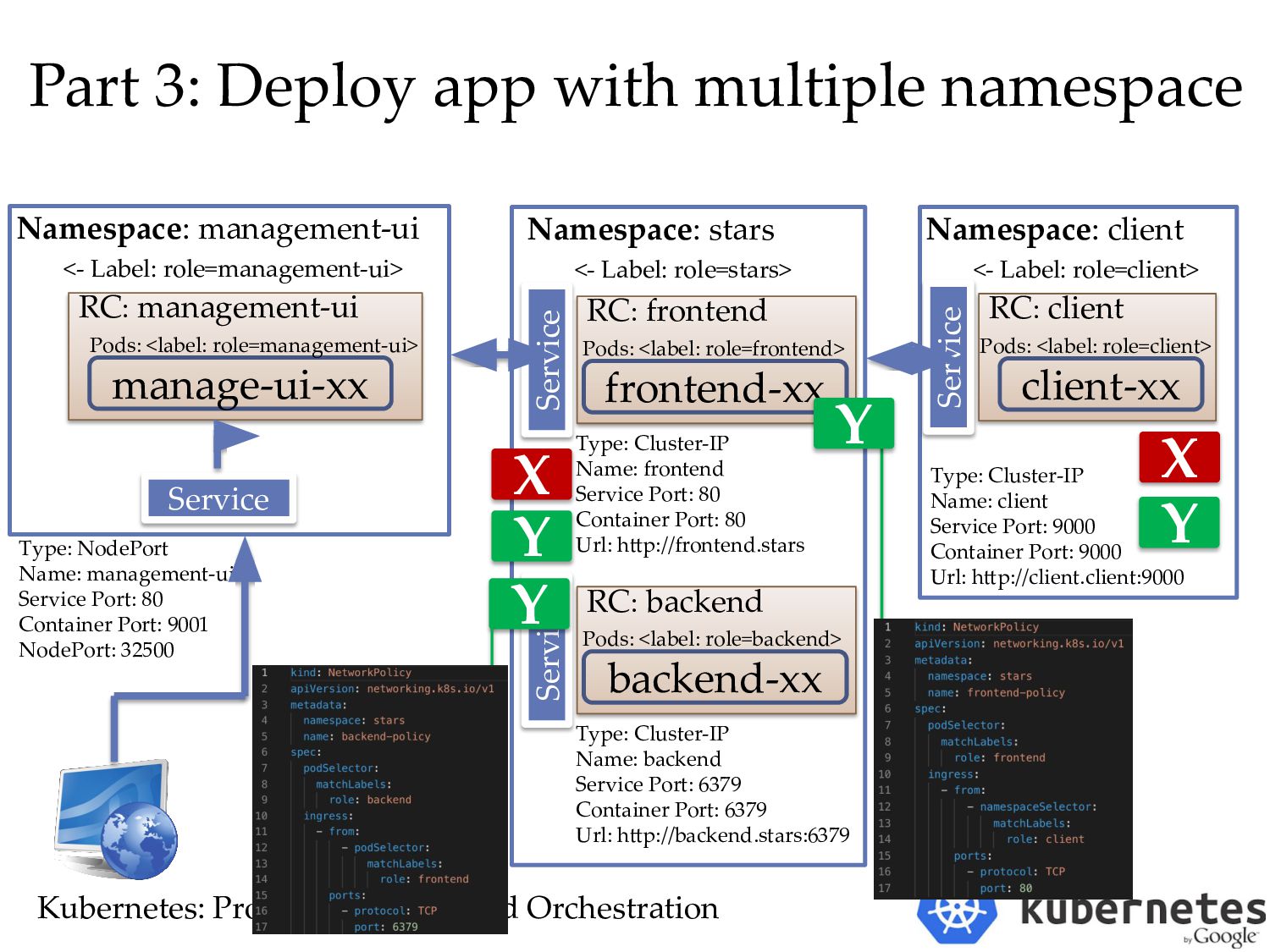1270x952 pixels.
Task: Click the role: client code line
Action: coord(1045,839)
